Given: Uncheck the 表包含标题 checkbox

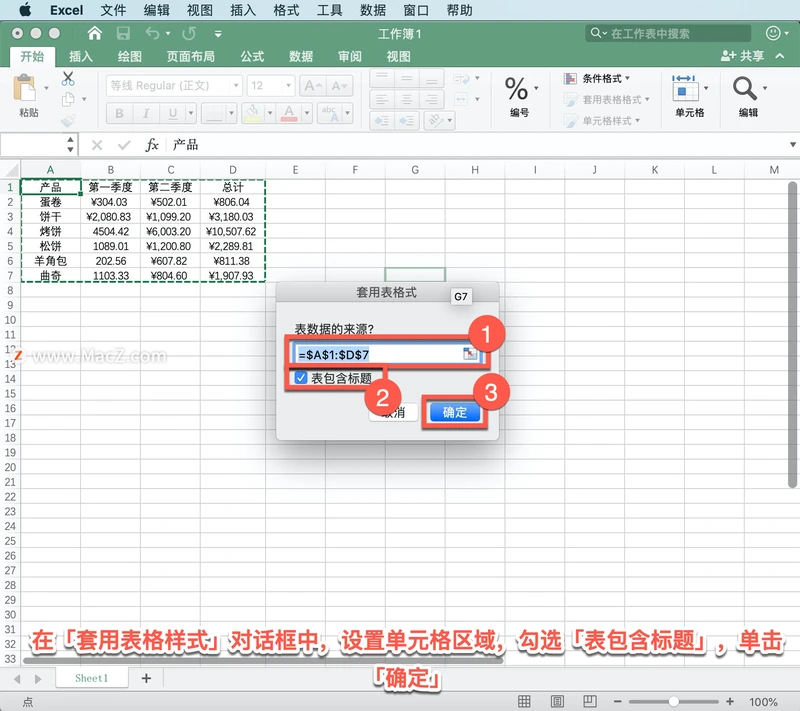Looking at the screenshot, I should pos(301,378).
